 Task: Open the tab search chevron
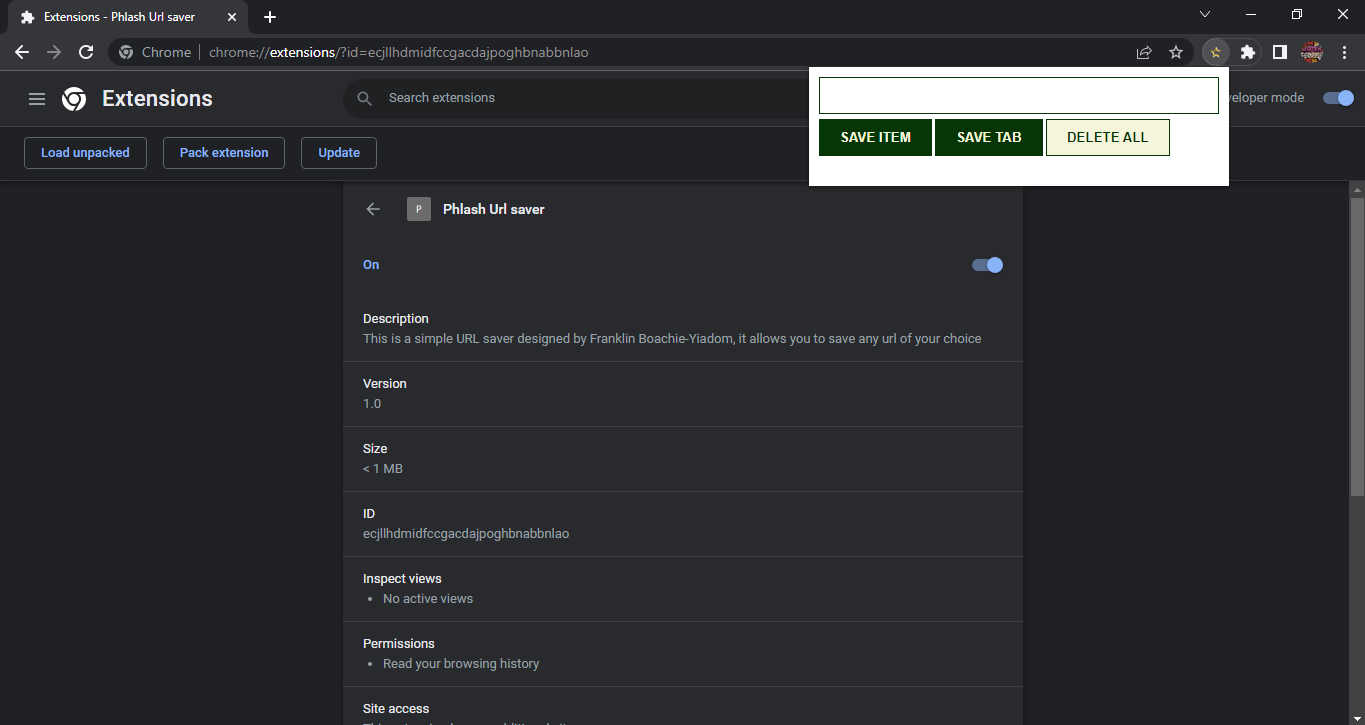point(1205,14)
